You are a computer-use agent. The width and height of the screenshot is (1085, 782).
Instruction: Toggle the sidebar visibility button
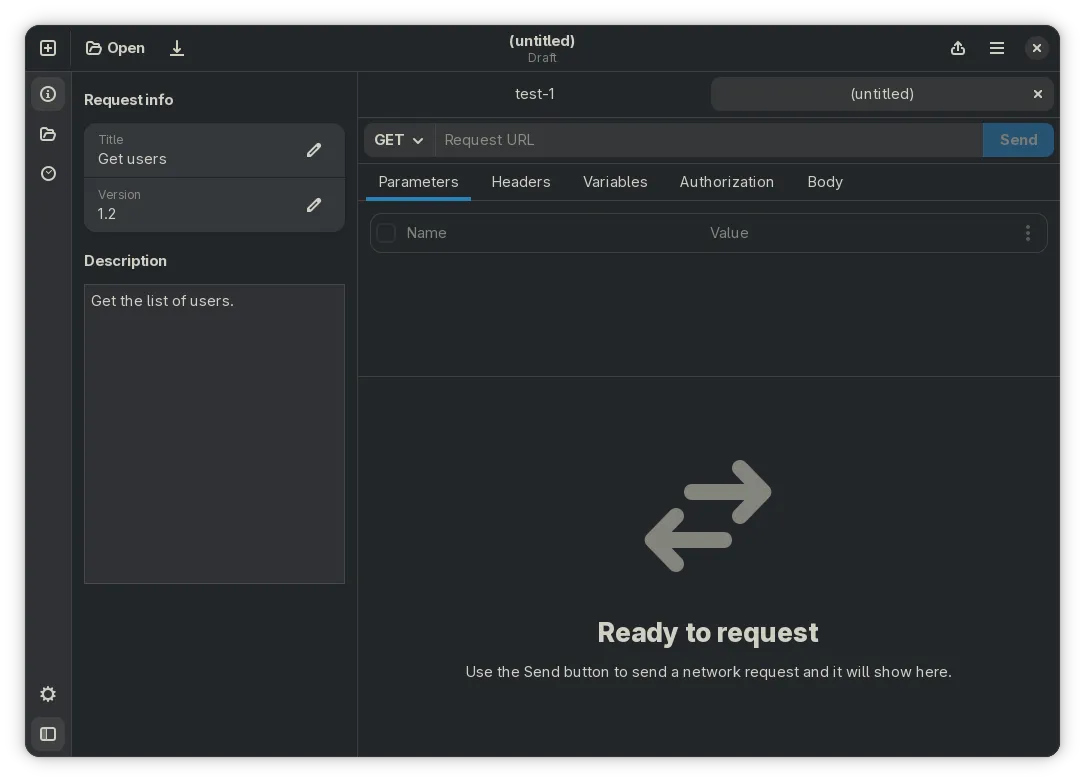click(47, 734)
